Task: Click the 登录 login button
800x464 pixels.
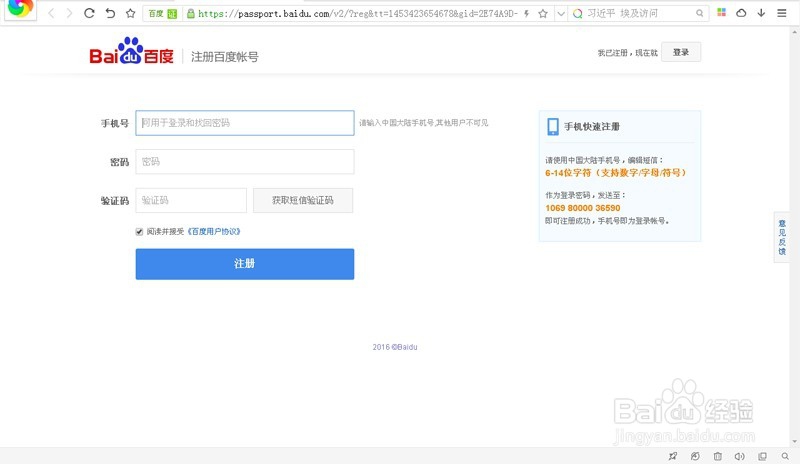Action: coord(681,52)
